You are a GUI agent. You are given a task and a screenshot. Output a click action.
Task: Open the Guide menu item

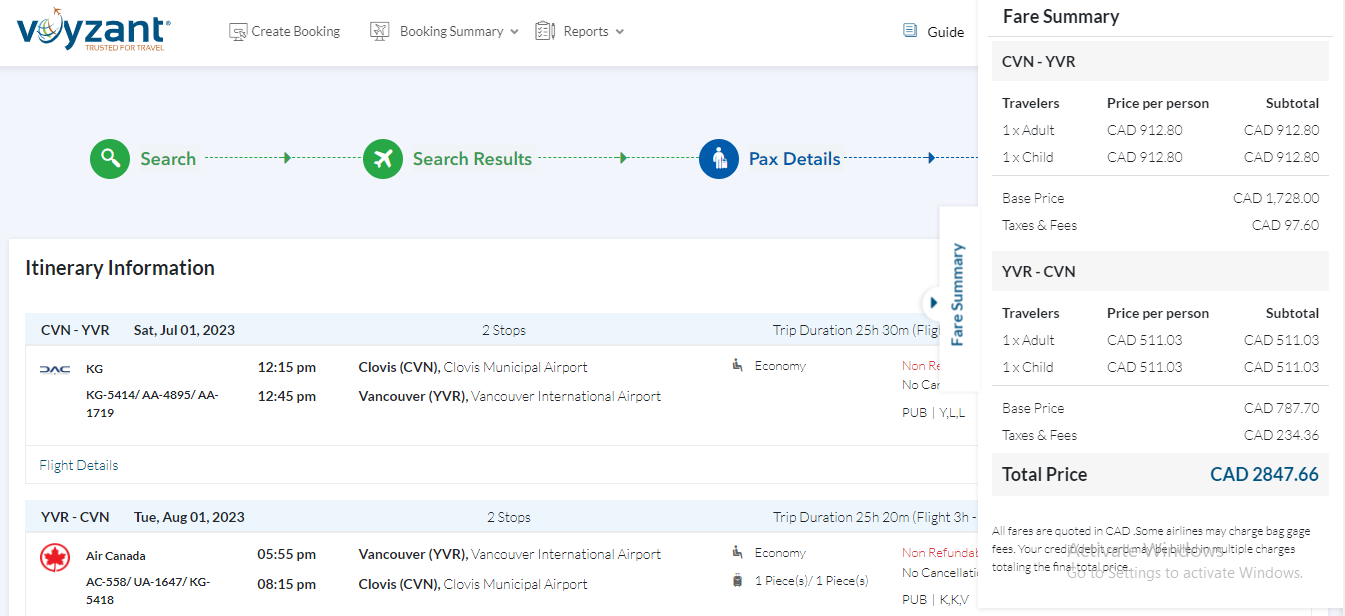pos(945,32)
